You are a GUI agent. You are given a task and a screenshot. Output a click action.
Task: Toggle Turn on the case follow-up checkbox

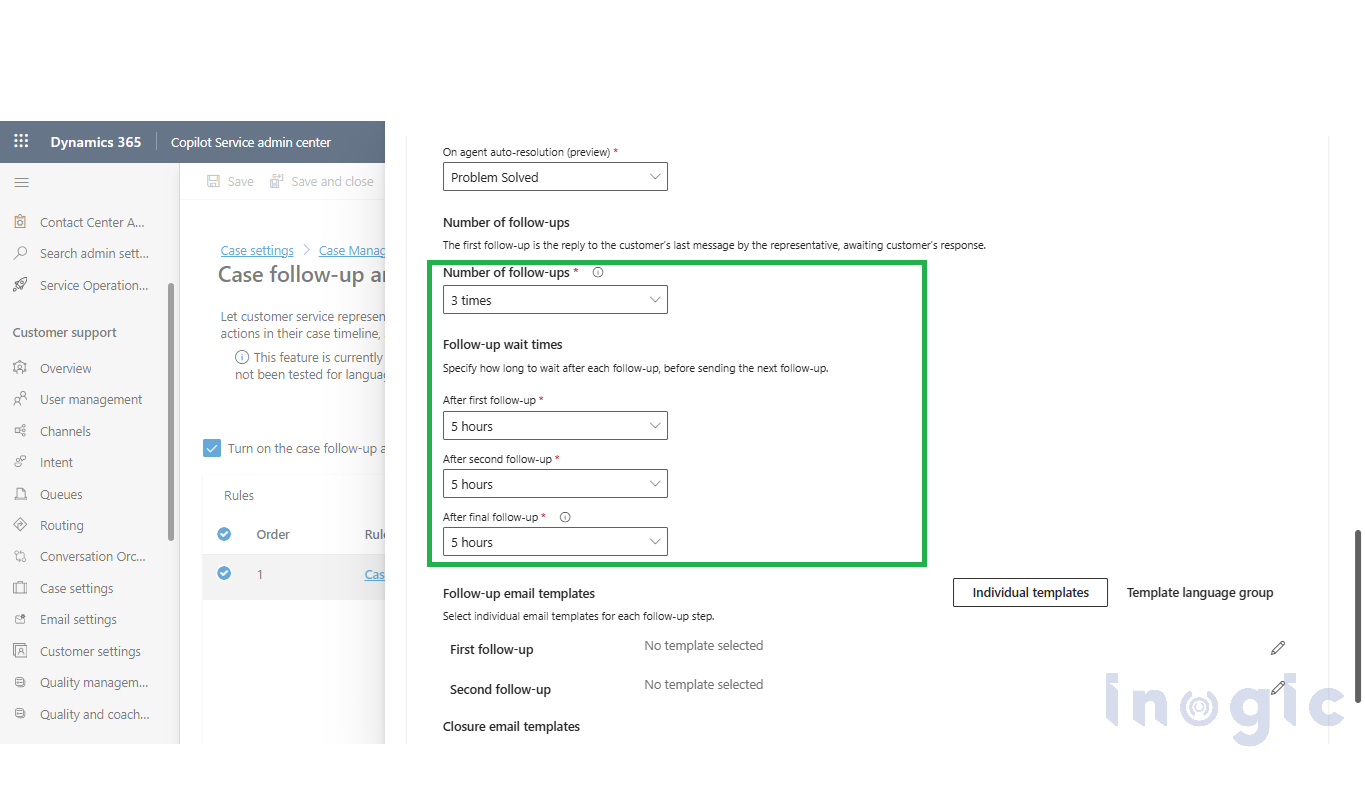tap(212, 448)
